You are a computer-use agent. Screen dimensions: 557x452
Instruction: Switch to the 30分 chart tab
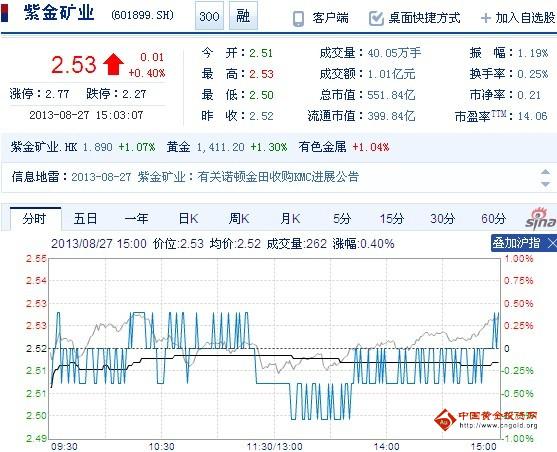[442, 219]
